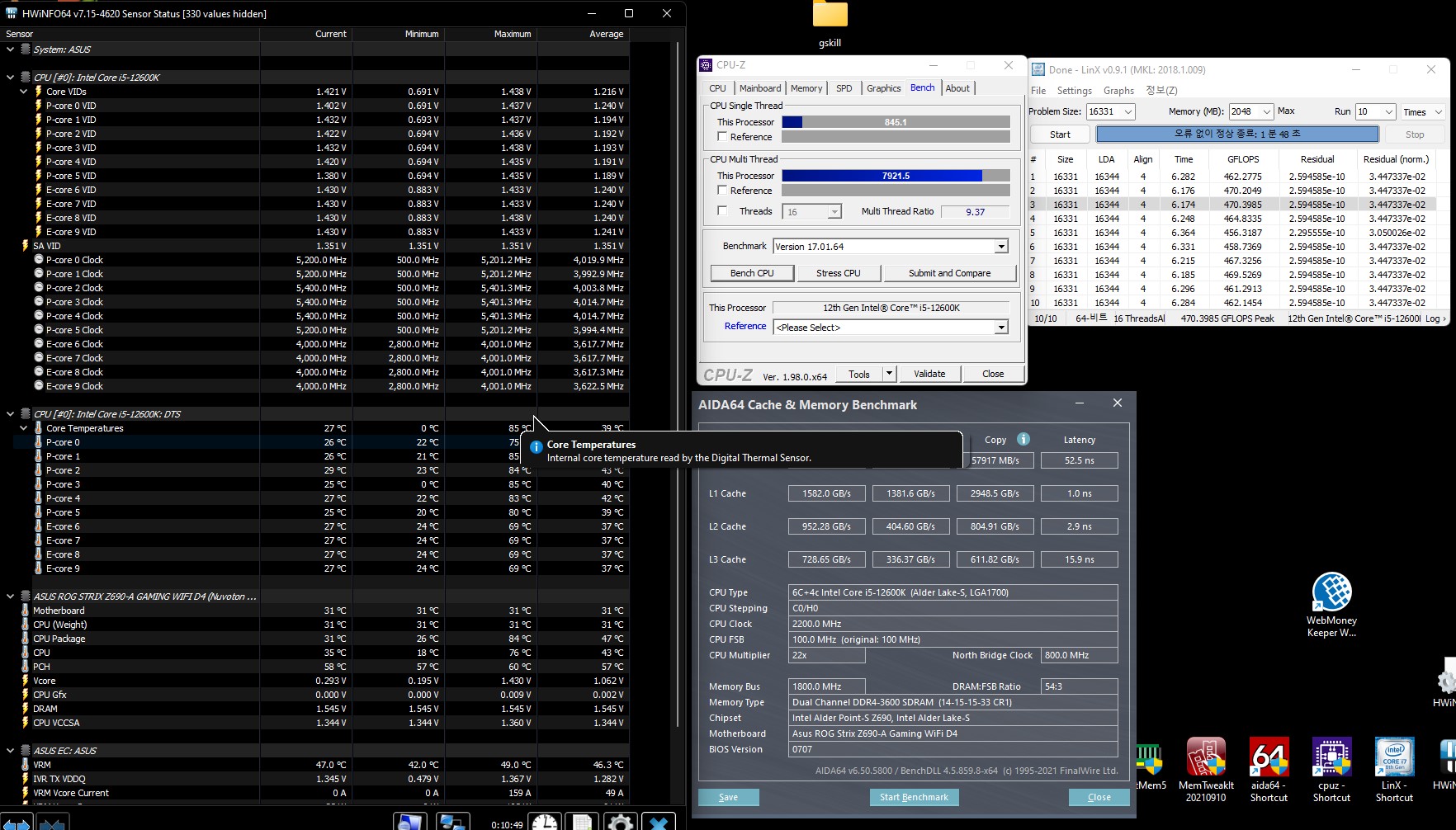Enable Reference checkbox under CPU Multi Thread
1456x830 pixels.
[x=722, y=191]
